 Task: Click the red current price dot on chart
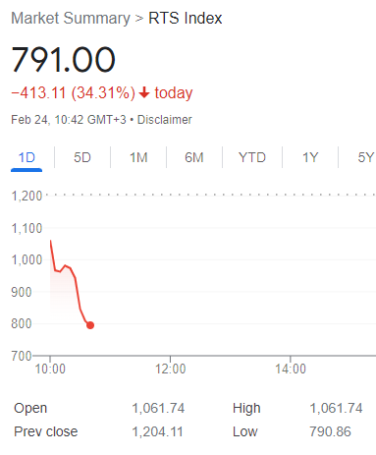[90, 325]
